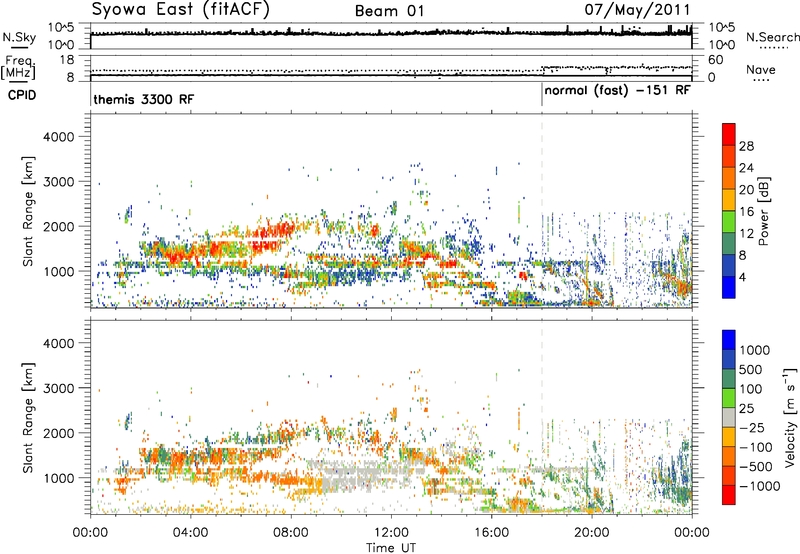
Task: Click the "Time UT" axis title
Action: click(x=391, y=548)
